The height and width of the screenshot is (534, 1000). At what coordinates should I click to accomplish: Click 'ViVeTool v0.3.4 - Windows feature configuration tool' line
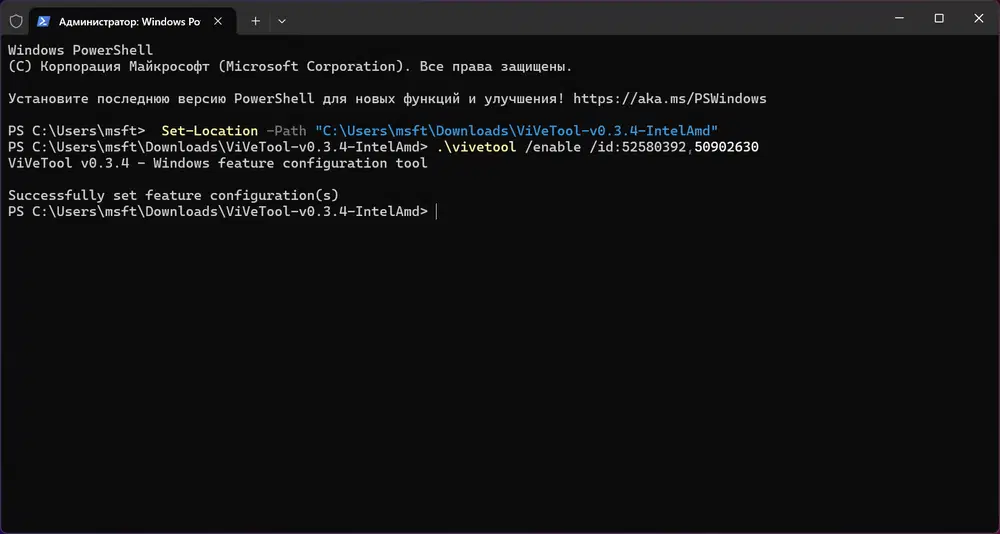[x=217, y=163]
